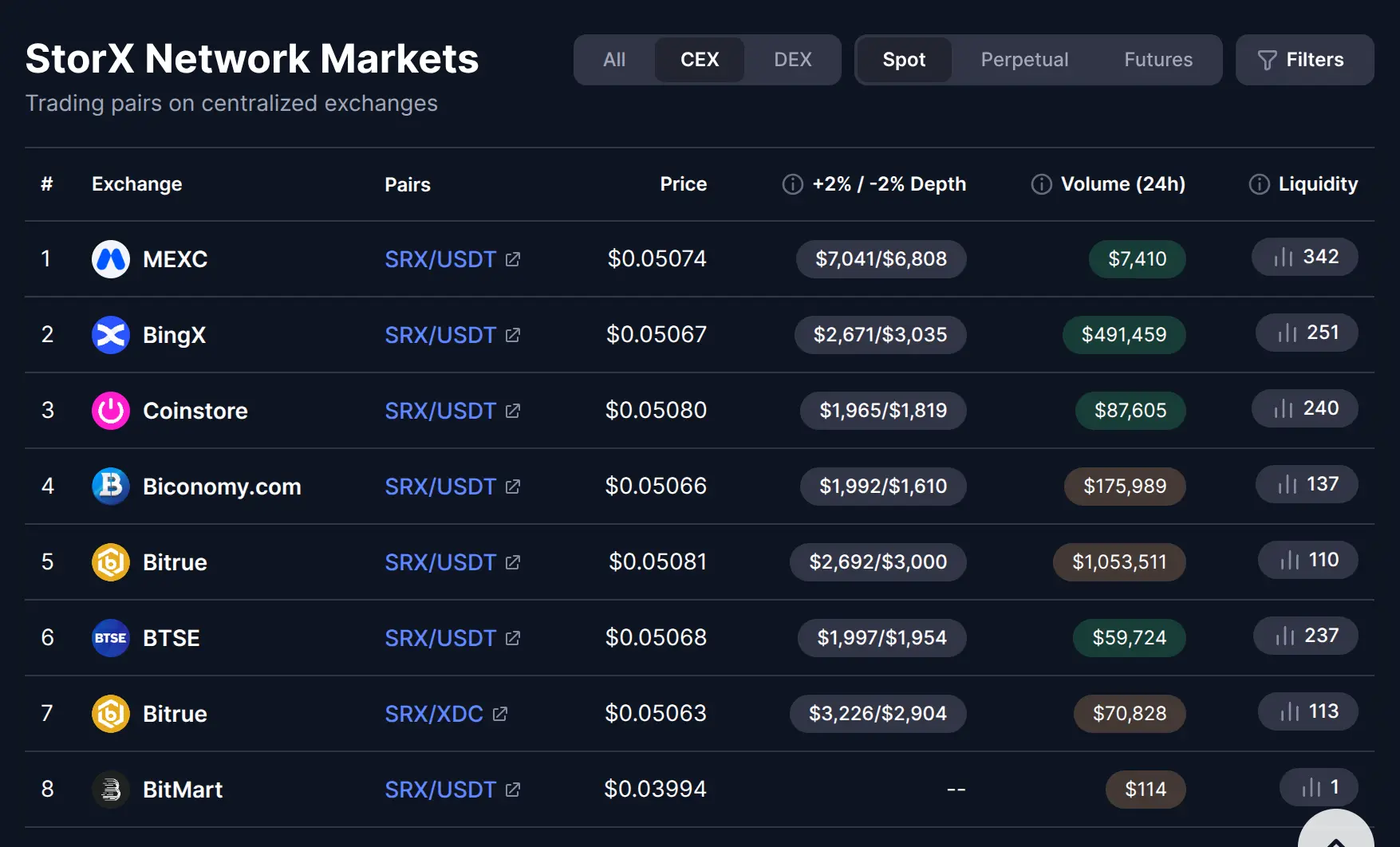Click the $0.05074 price for MEXC
The image size is (1400, 847).
tap(657, 258)
